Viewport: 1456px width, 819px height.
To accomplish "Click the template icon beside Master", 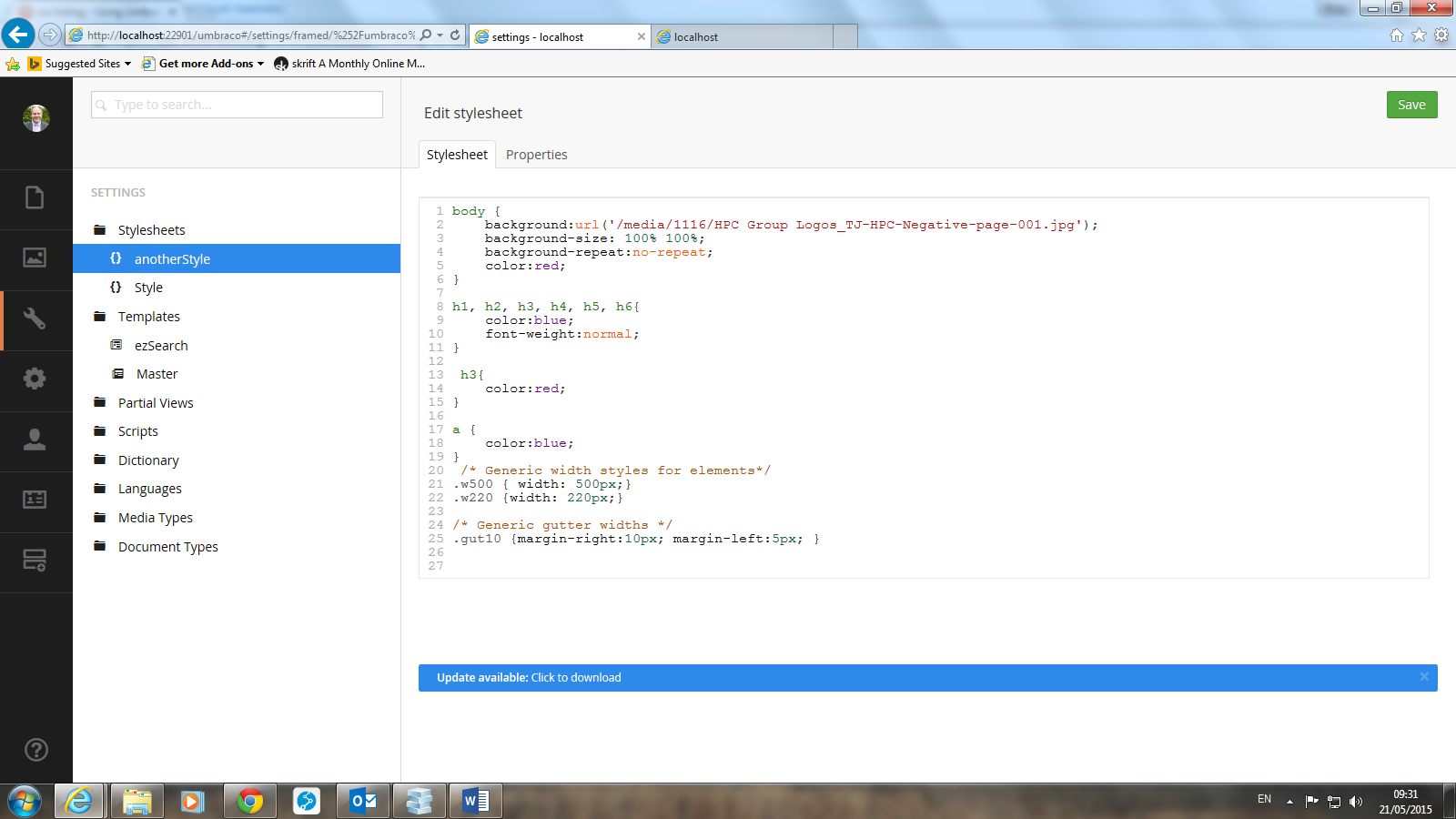I will point(117,374).
